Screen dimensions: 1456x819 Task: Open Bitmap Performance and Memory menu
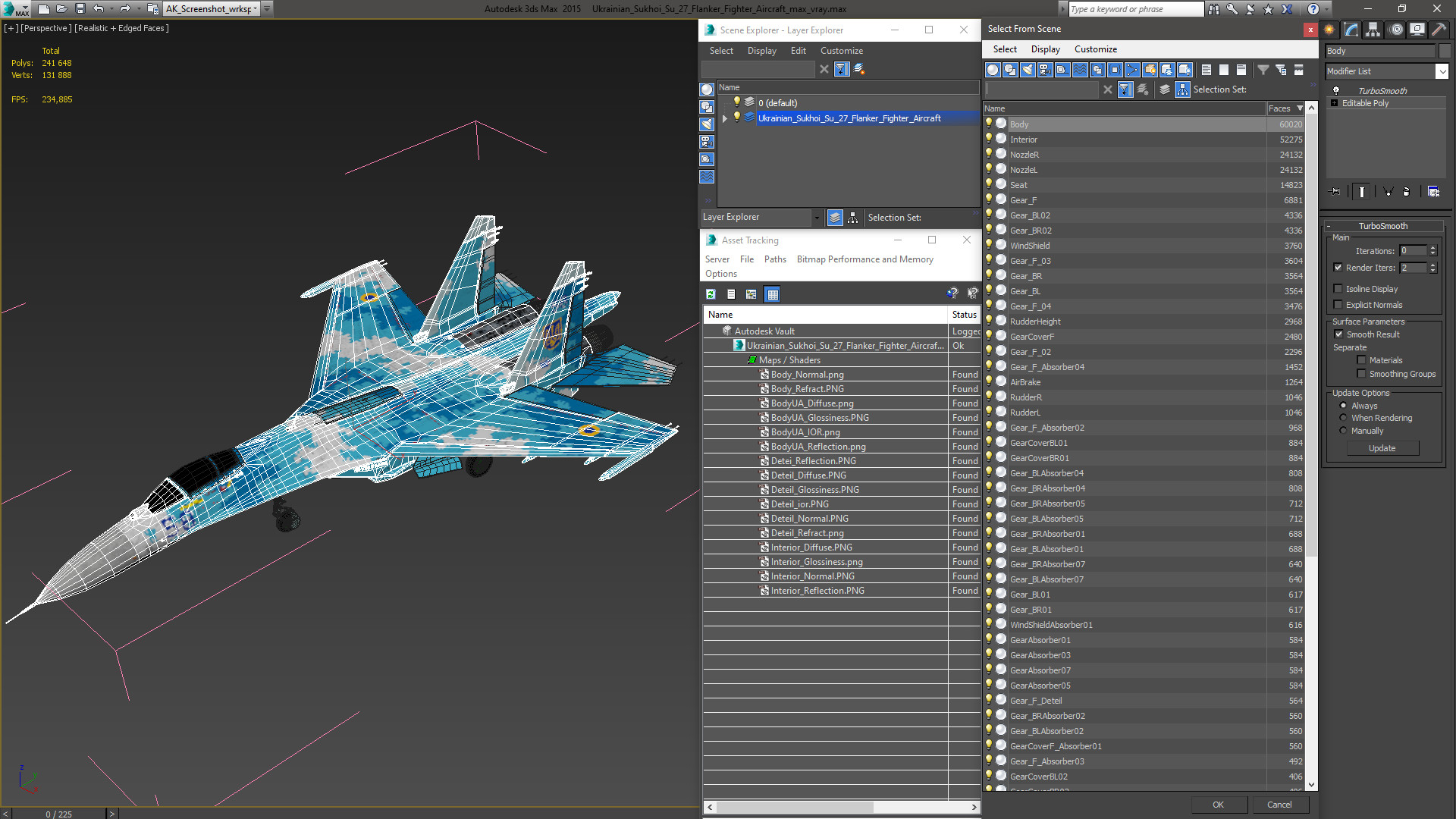tap(864, 259)
